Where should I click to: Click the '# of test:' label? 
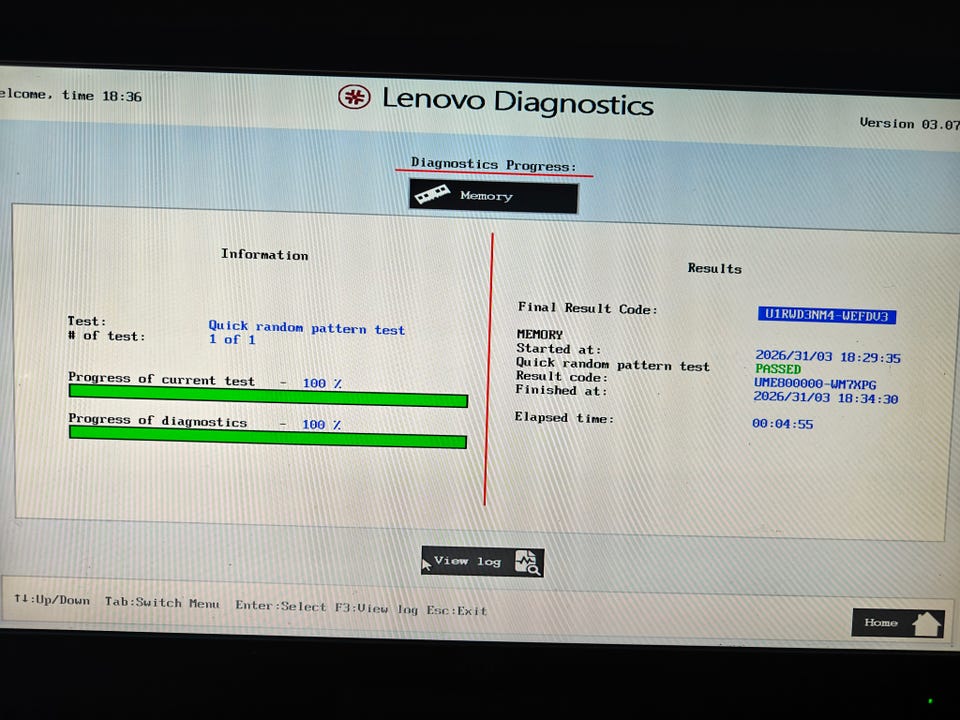coord(107,336)
